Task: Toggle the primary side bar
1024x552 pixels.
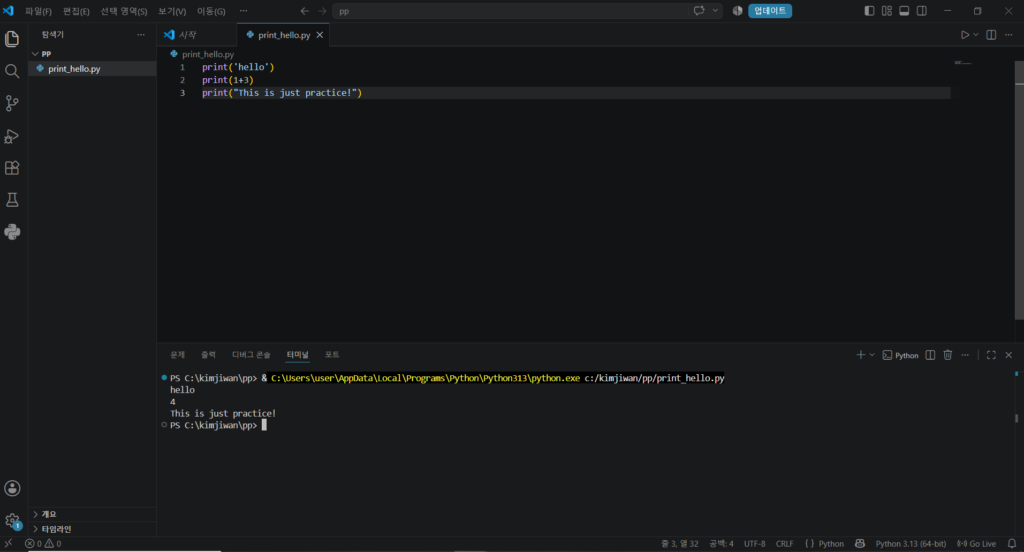Action: coord(869,11)
